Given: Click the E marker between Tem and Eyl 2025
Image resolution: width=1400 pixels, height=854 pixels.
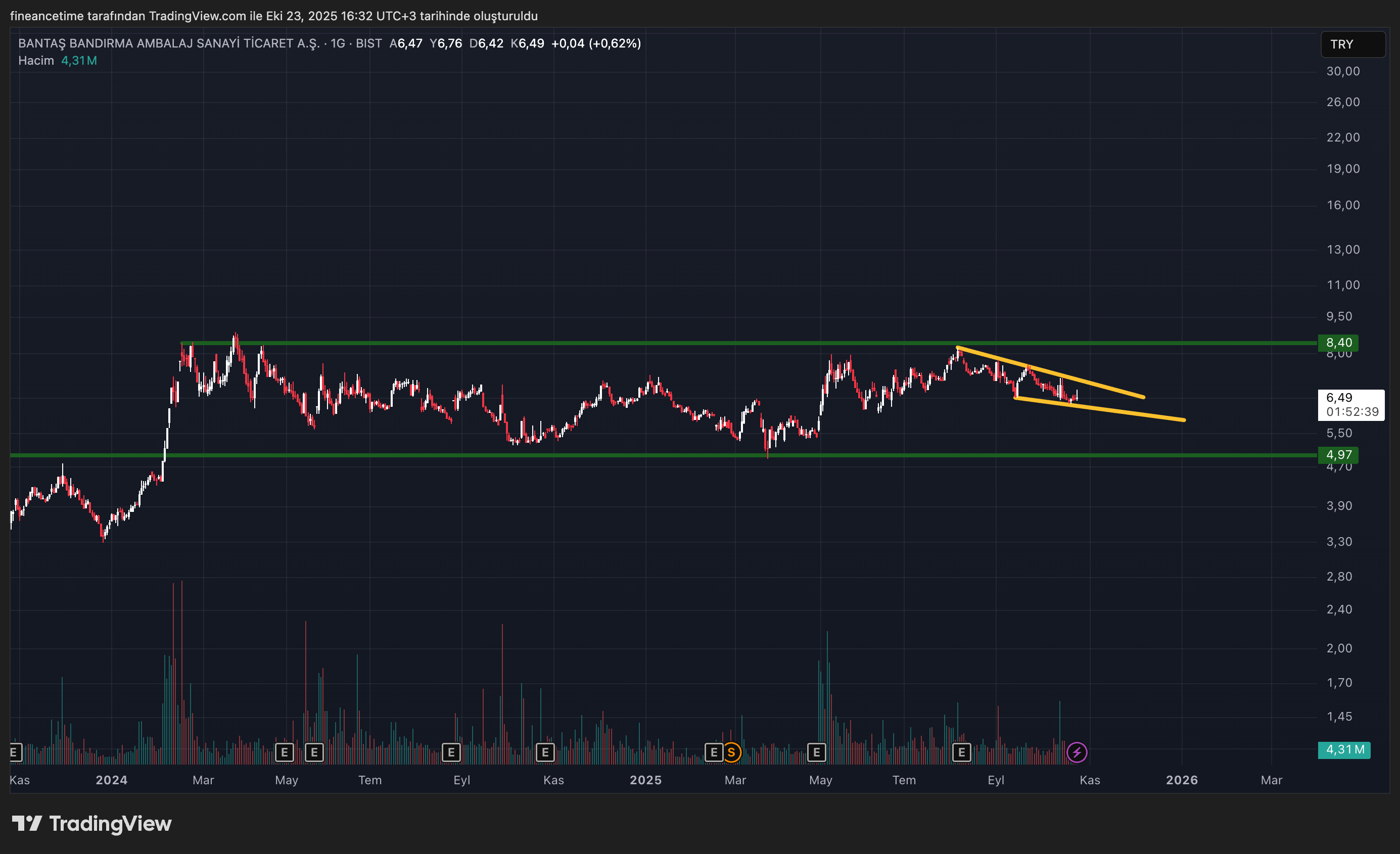Looking at the screenshot, I should [961, 752].
